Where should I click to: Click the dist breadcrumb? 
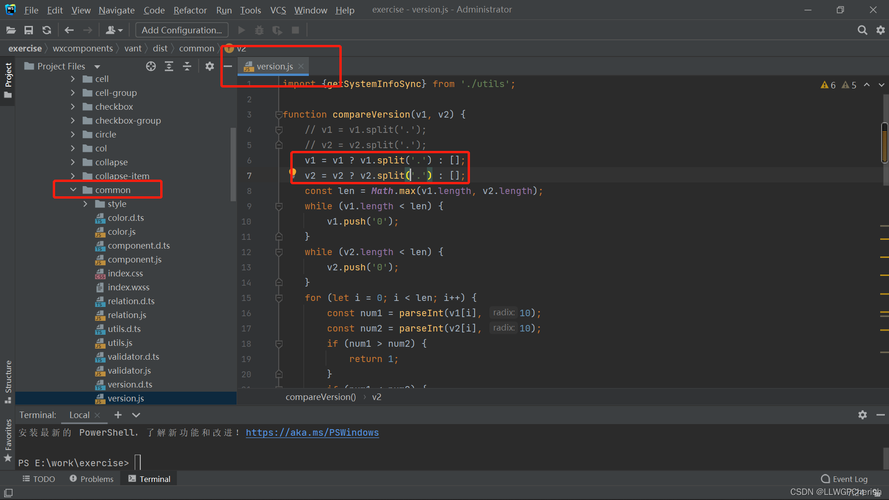160,48
